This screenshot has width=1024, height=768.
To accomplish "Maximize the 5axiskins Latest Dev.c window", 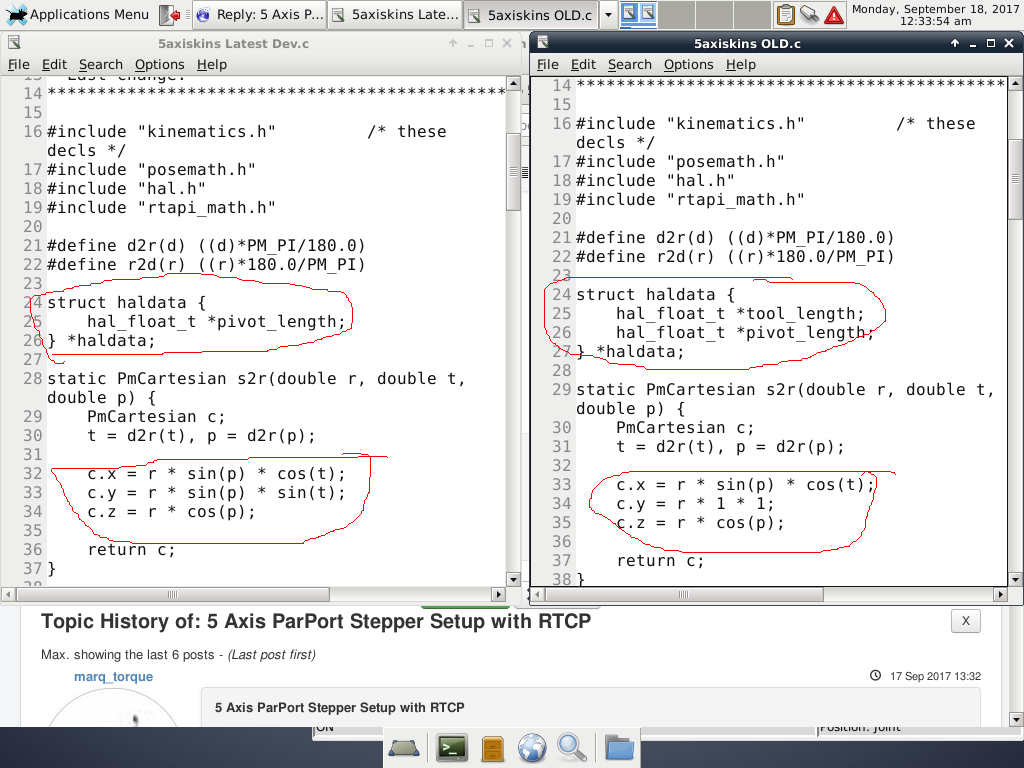I will tap(488, 43).
